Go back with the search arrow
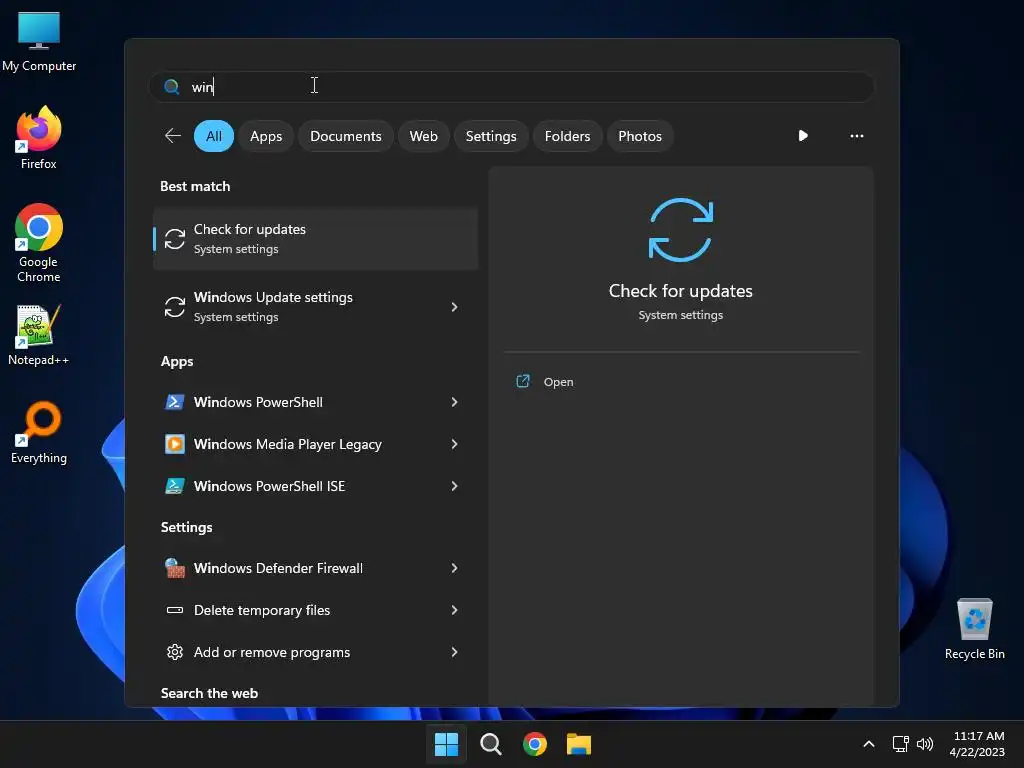1024x768 pixels. coord(173,136)
